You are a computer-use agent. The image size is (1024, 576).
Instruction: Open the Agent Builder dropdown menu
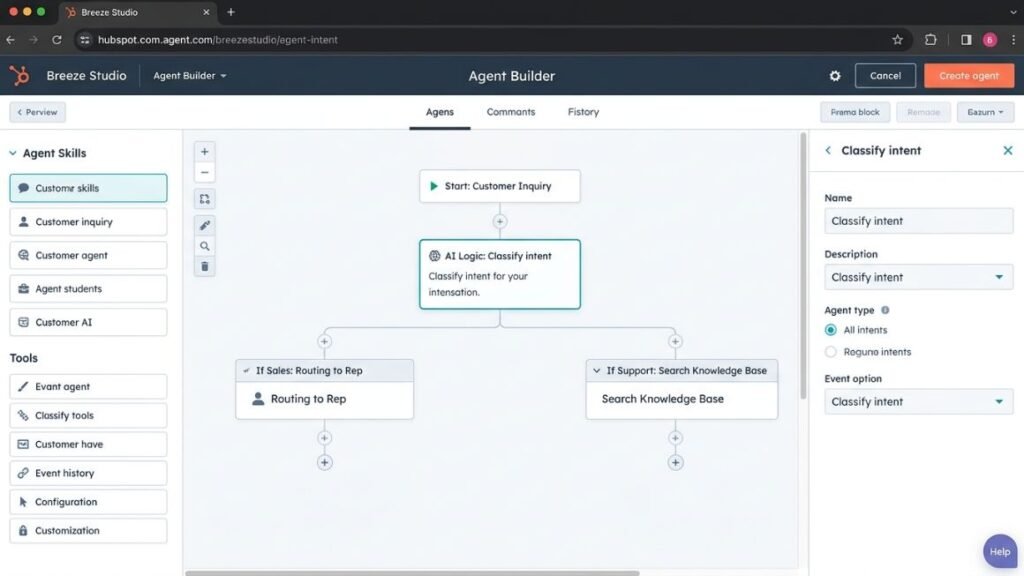pos(189,76)
